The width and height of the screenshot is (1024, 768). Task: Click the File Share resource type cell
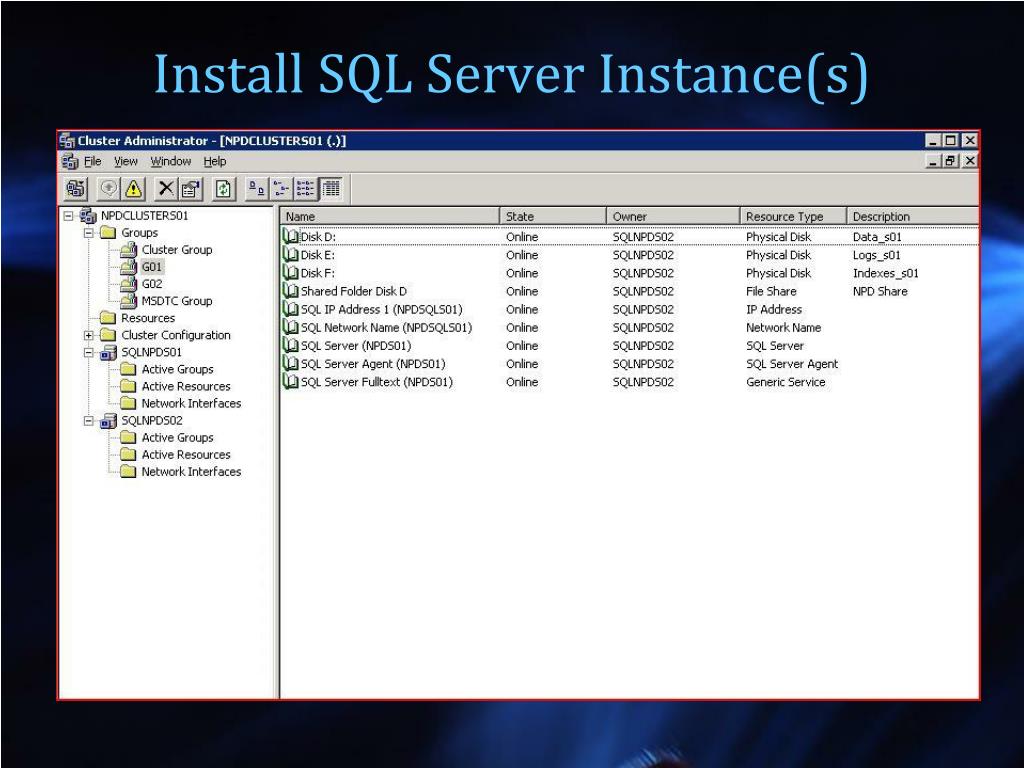click(x=771, y=291)
